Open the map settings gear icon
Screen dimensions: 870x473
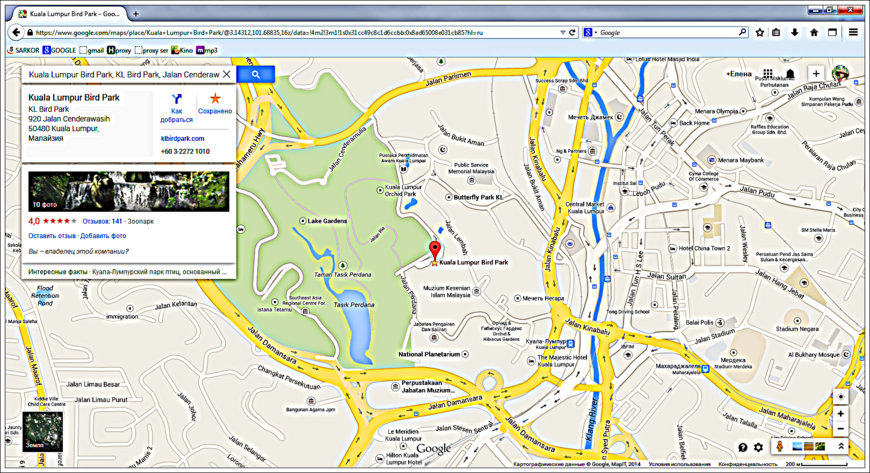point(758,447)
